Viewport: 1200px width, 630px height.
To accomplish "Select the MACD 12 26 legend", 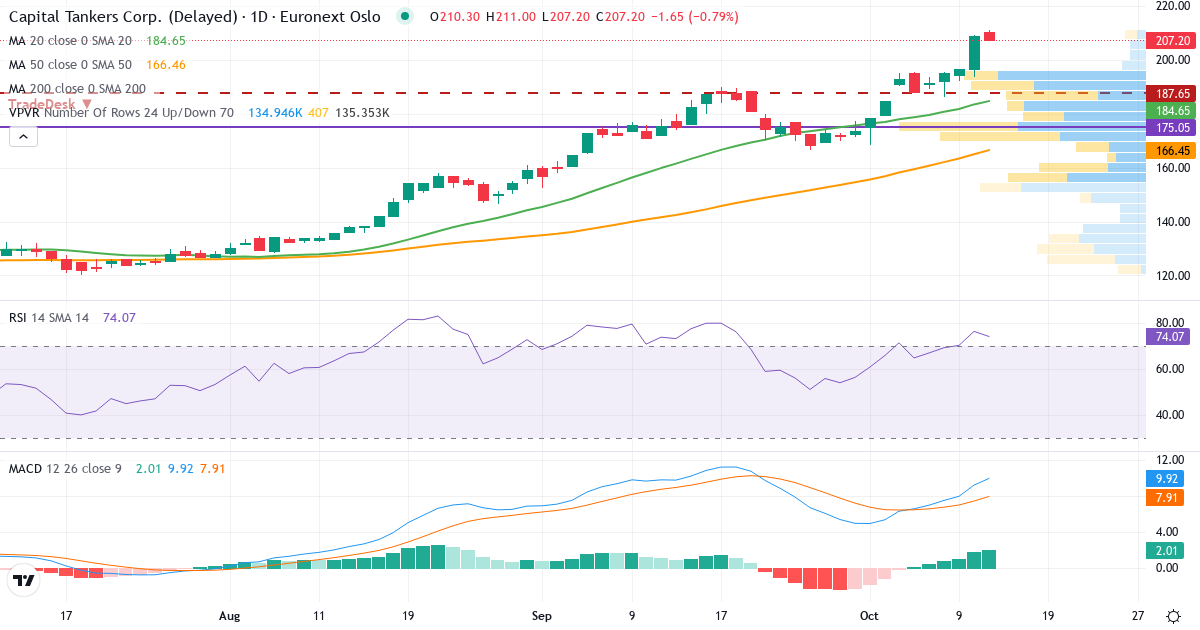I will (66, 468).
